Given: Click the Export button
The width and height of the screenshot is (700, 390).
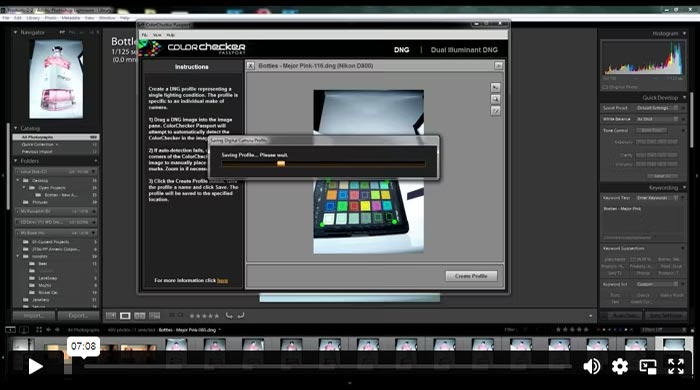Looking at the screenshot, I should pos(78,316).
